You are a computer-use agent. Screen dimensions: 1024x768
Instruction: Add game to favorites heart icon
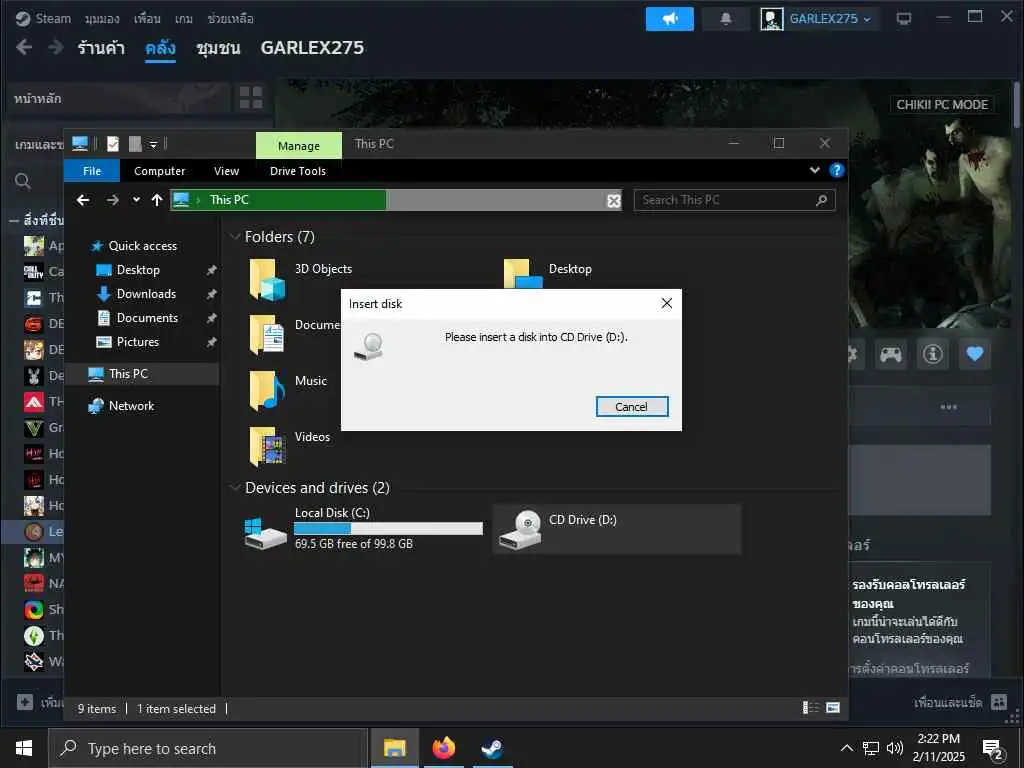click(974, 354)
